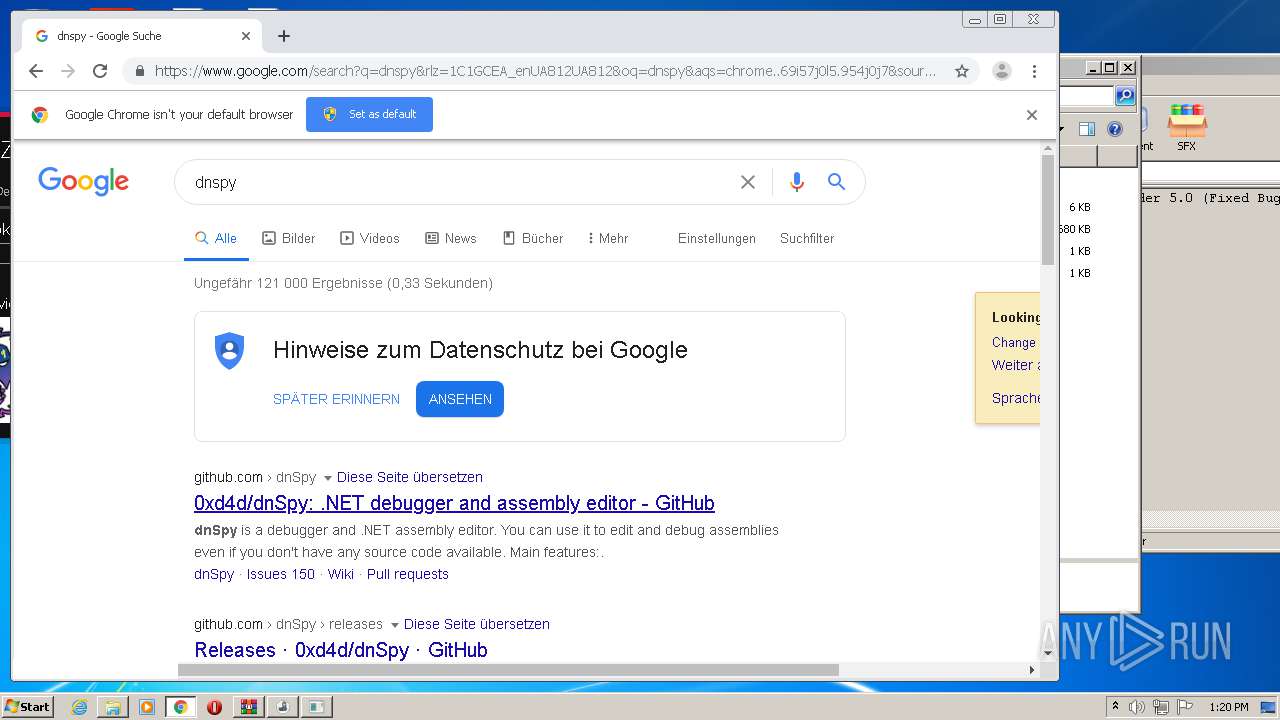Image resolution: width=1280 pixels, height=720 pixels.
Task: Click the vertical scrollbar thumb
Action: click(x=1048, y=210)
